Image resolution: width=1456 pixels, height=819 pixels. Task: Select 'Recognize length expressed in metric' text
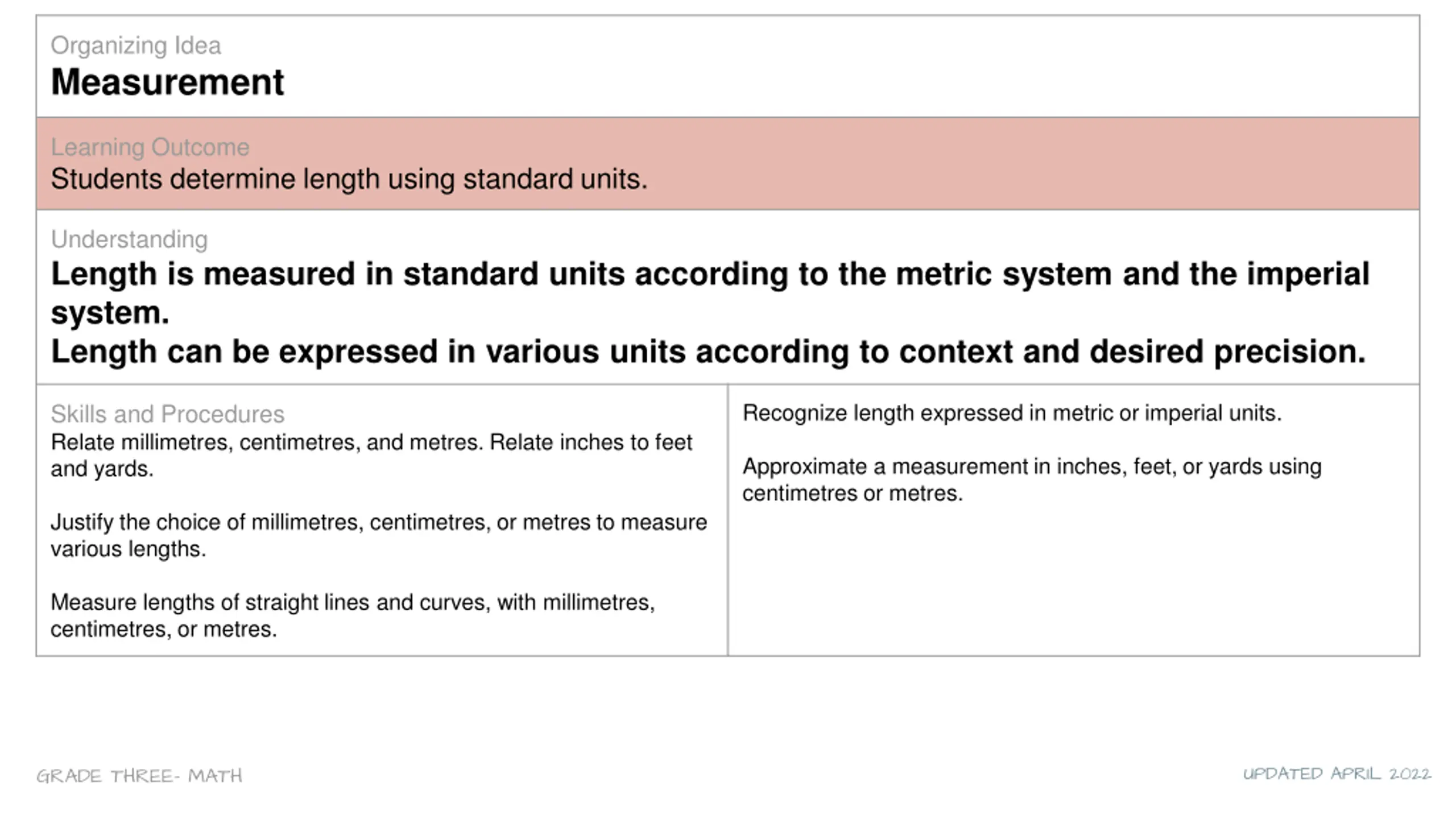click(x=1012, y=413)
